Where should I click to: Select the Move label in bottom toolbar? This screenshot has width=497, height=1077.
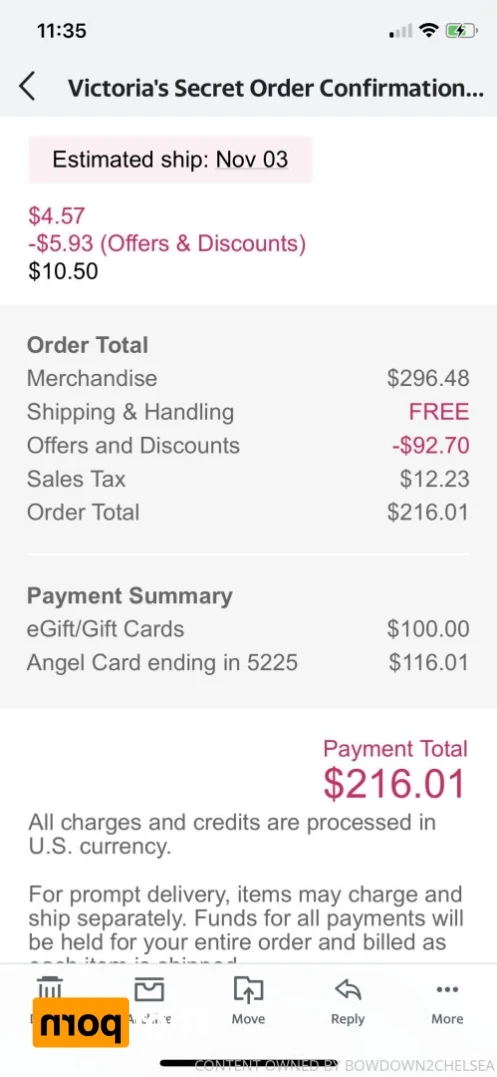(248, 1019)
